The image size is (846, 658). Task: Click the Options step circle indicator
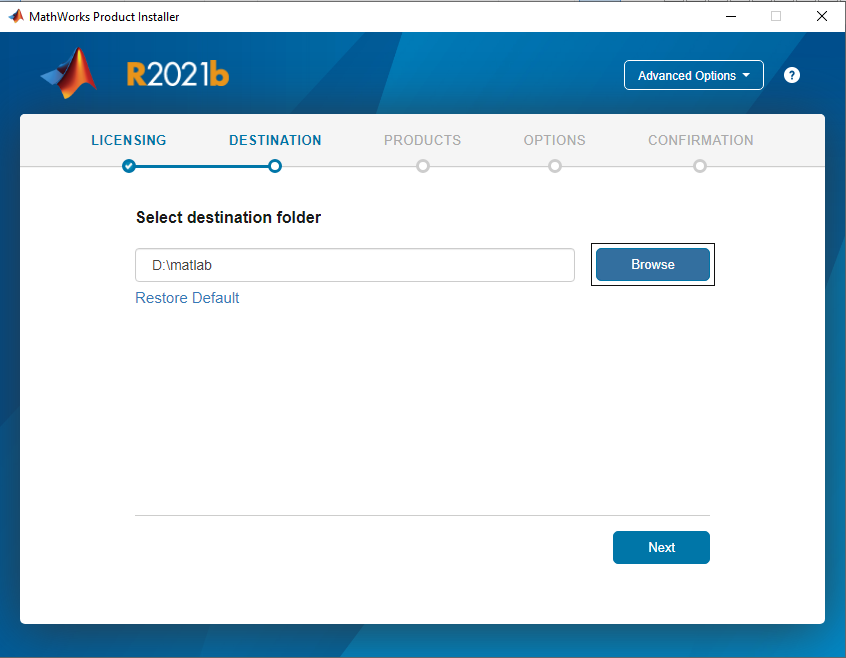555,166
